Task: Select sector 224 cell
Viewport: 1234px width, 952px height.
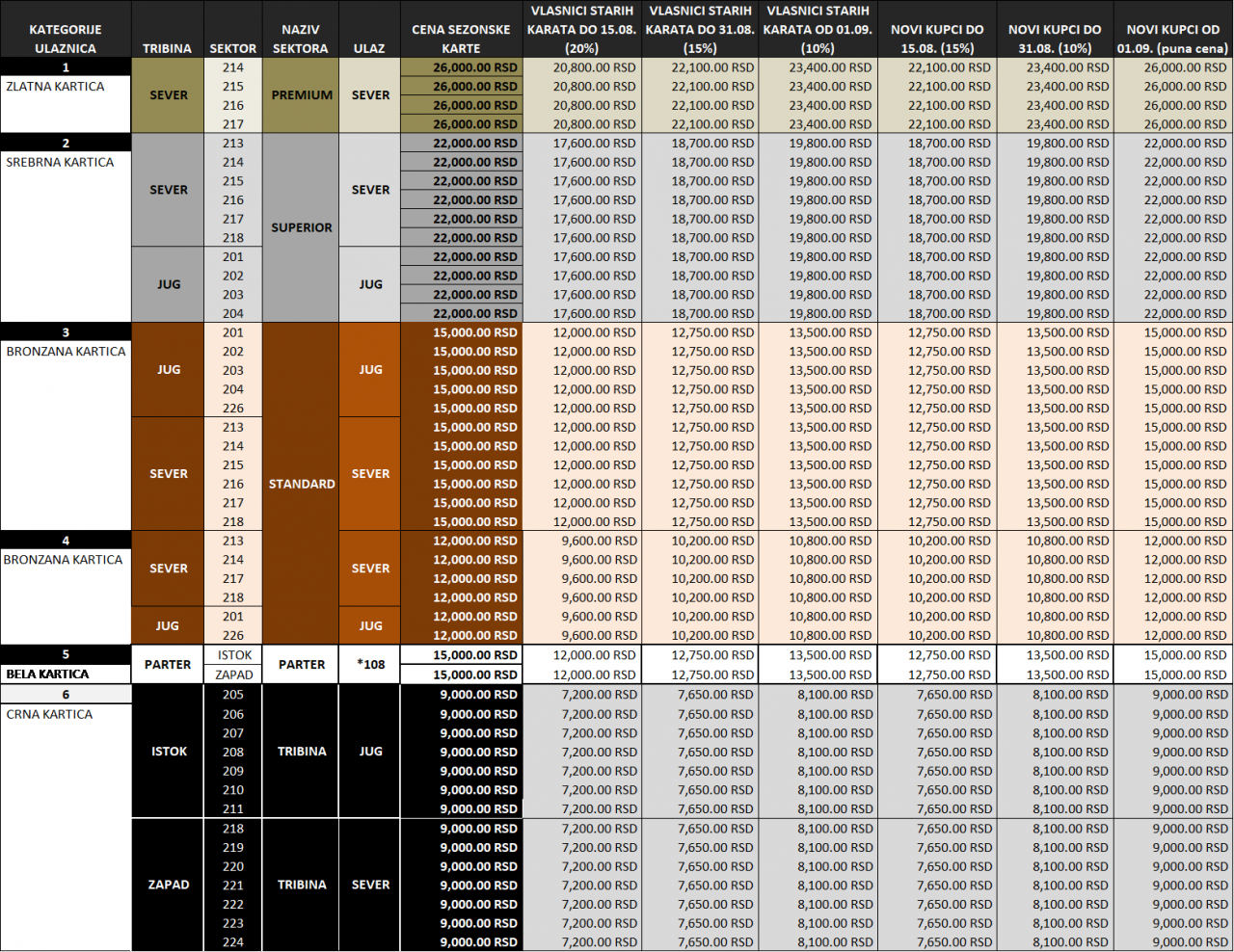Action: (x=233, y=942)
